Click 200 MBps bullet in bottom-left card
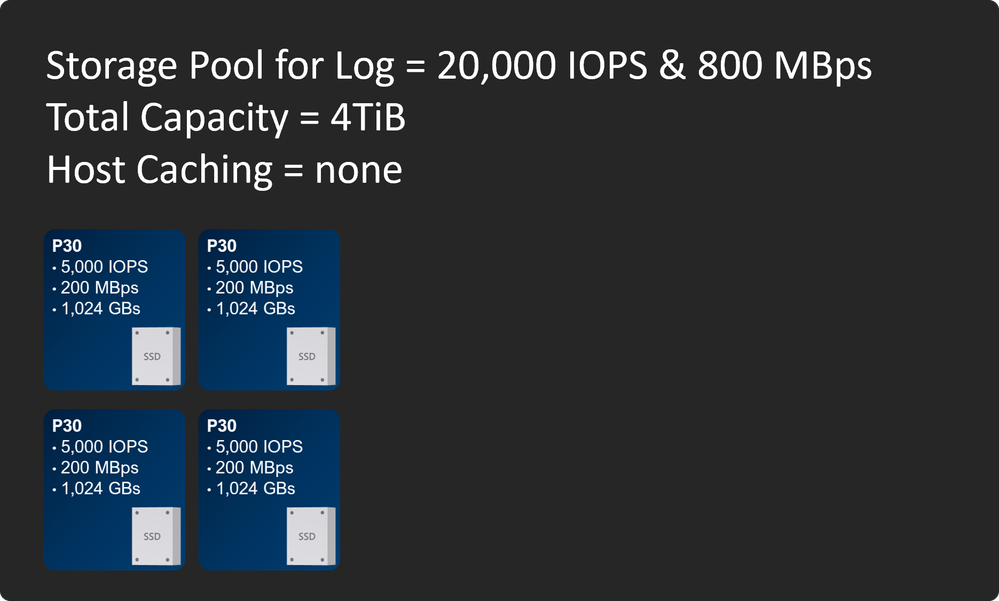The width and height of the screenshot is (999, 601). coord(98,468)
